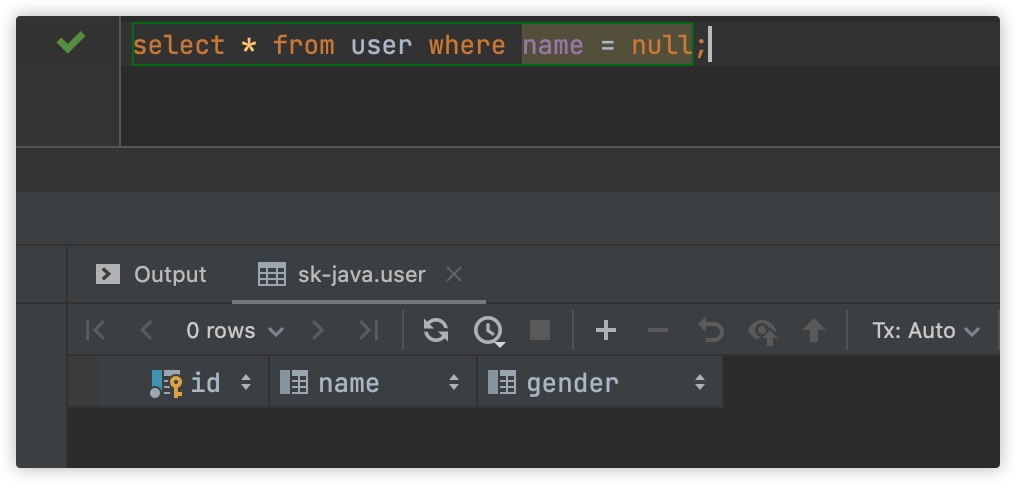Click the gender column header
Viewport: 1016px width, 484px height.
point(600,383)
